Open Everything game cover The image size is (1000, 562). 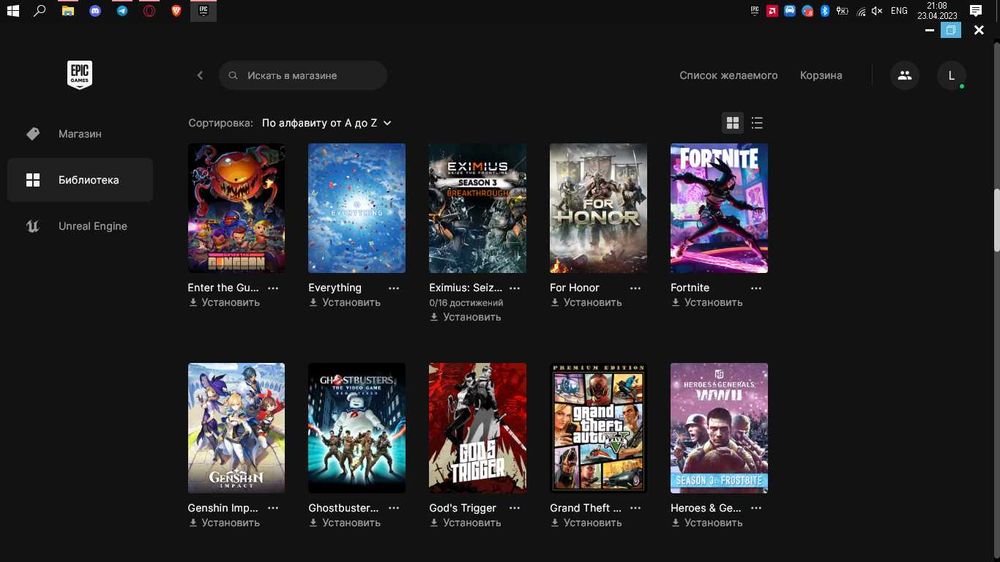tap(357, 208)
